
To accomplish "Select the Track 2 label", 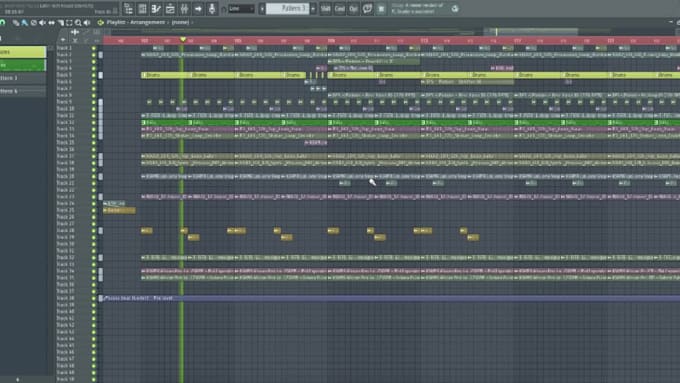I will tap(64, 55).
